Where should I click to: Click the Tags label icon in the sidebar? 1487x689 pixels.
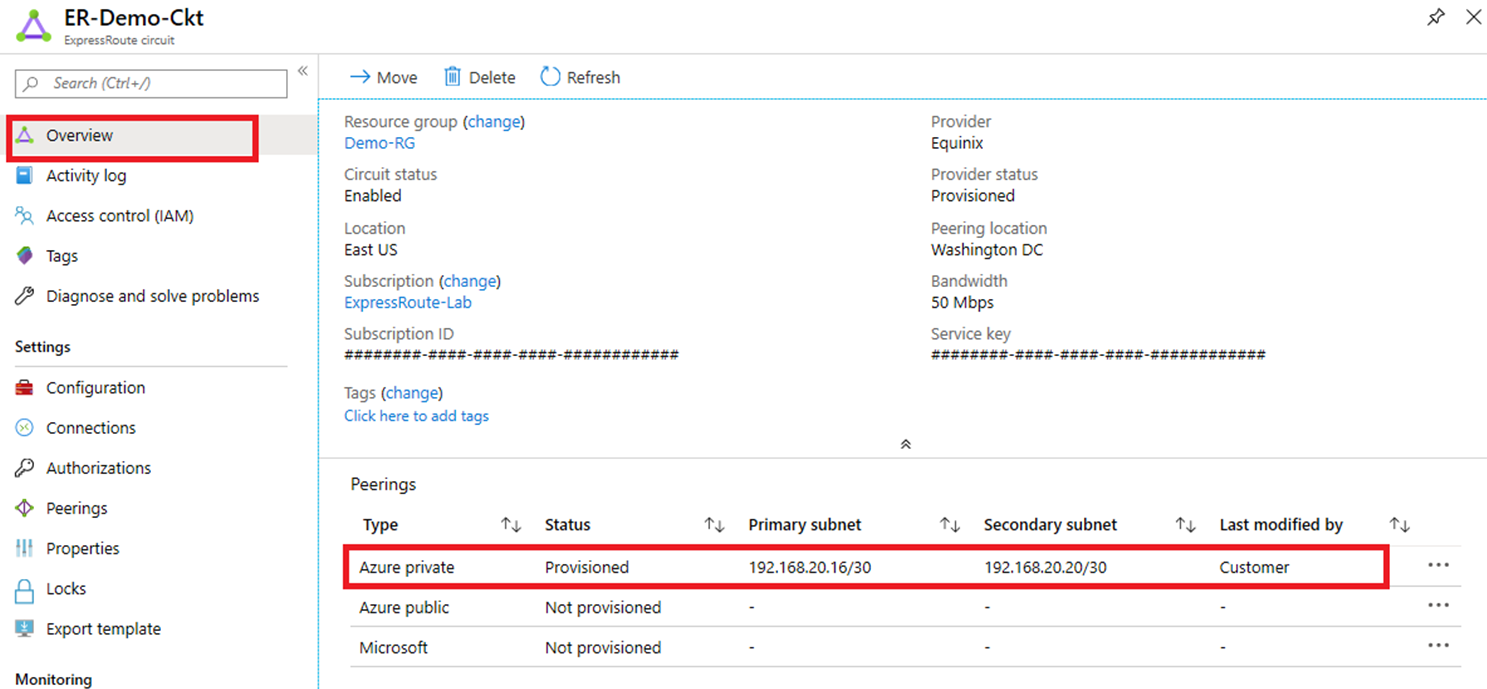click(x=25, y=256)
